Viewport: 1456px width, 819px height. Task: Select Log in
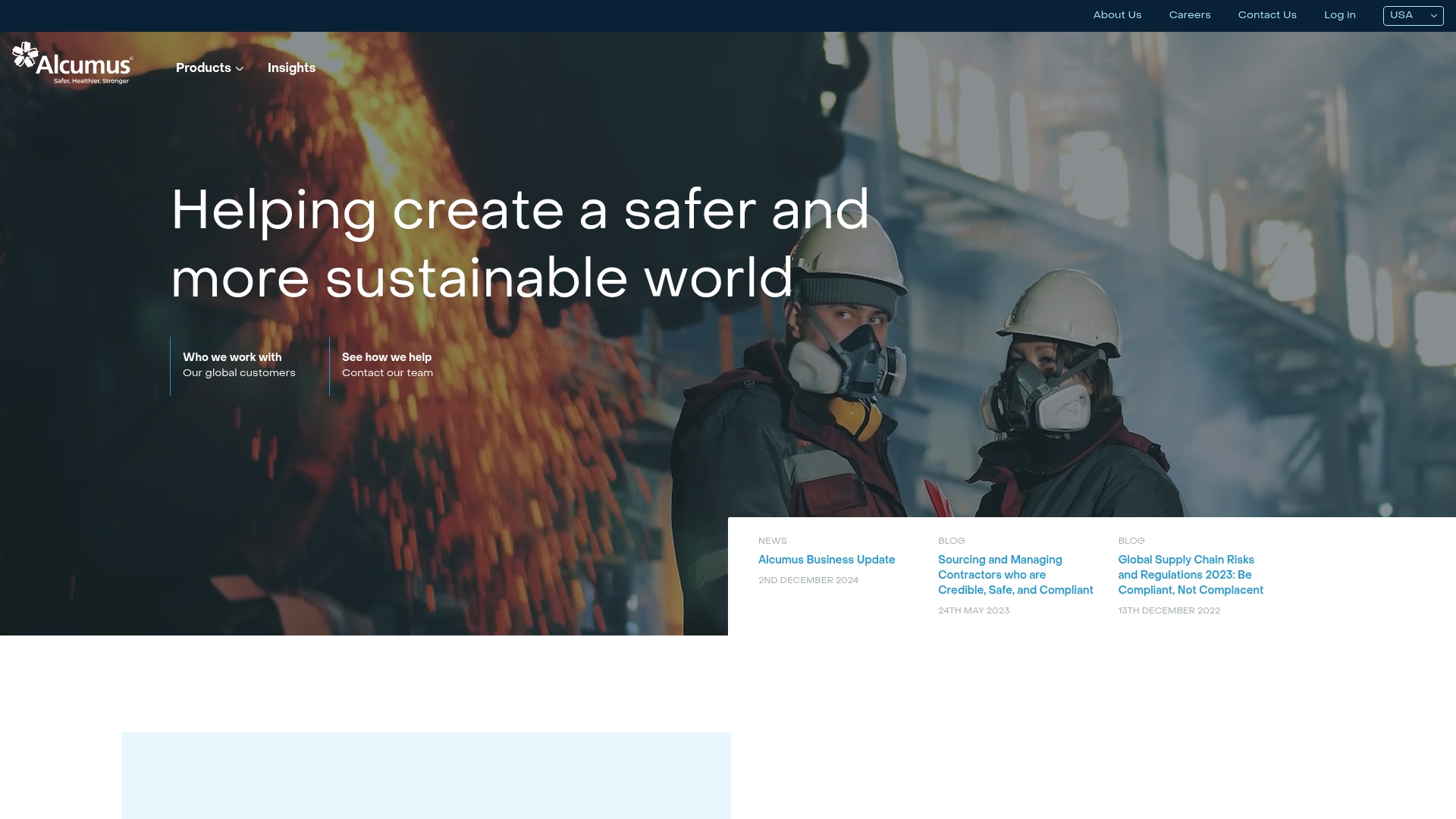[x=1339, y=15]
